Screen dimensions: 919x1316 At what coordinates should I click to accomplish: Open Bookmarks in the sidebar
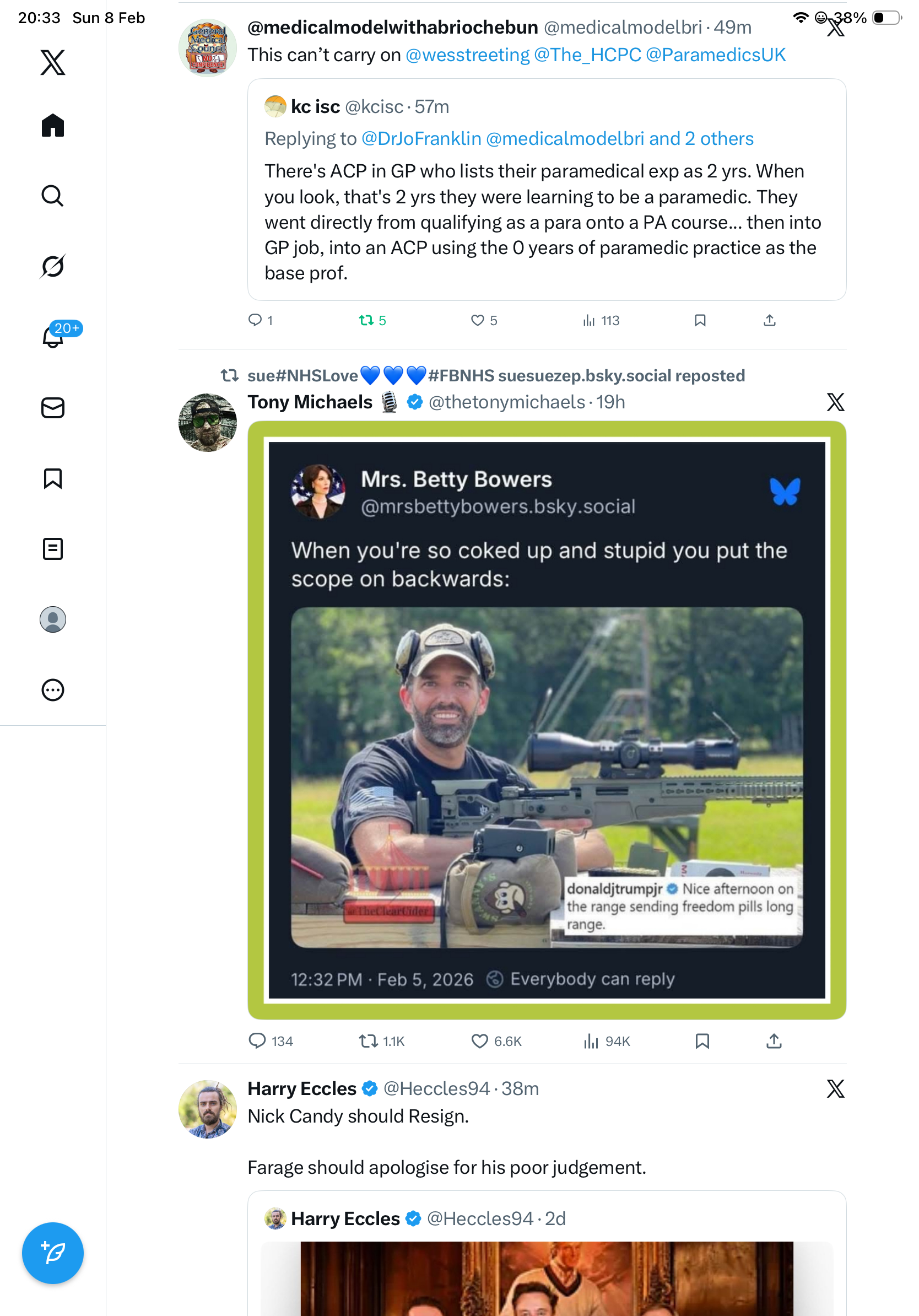click(53, 478)
